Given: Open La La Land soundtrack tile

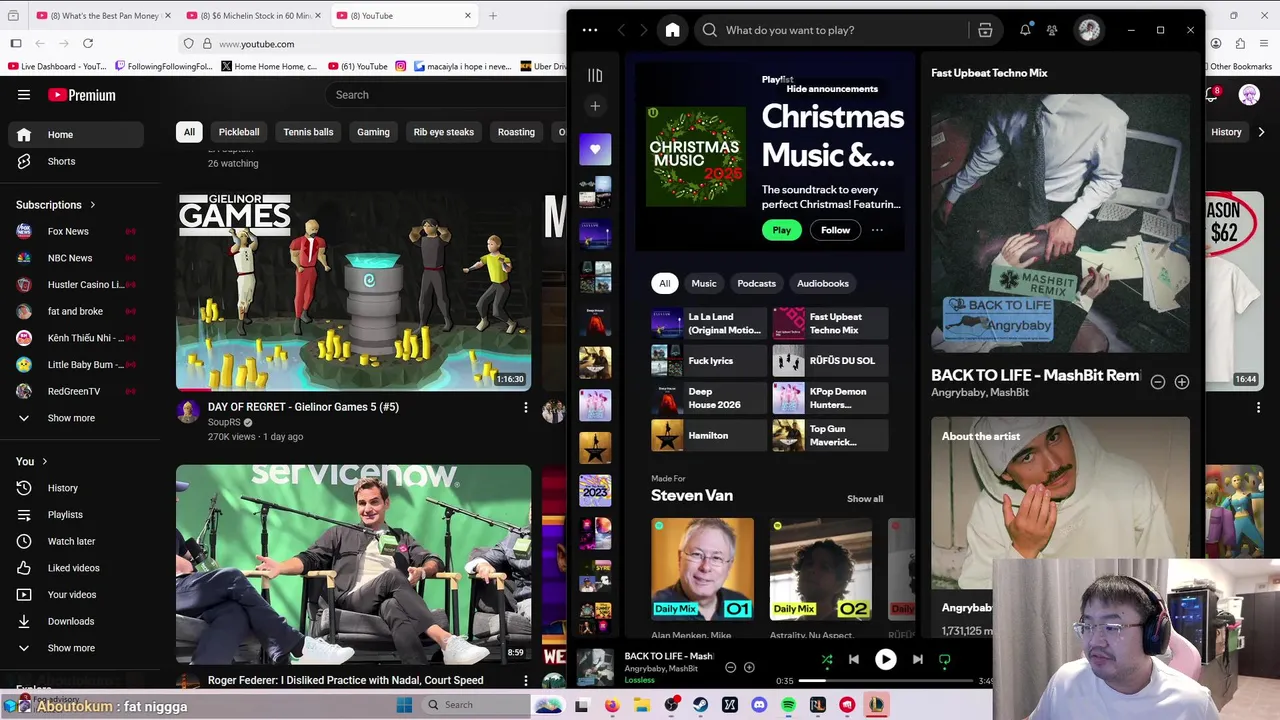Looking at the screenshot, I should 708,323.
